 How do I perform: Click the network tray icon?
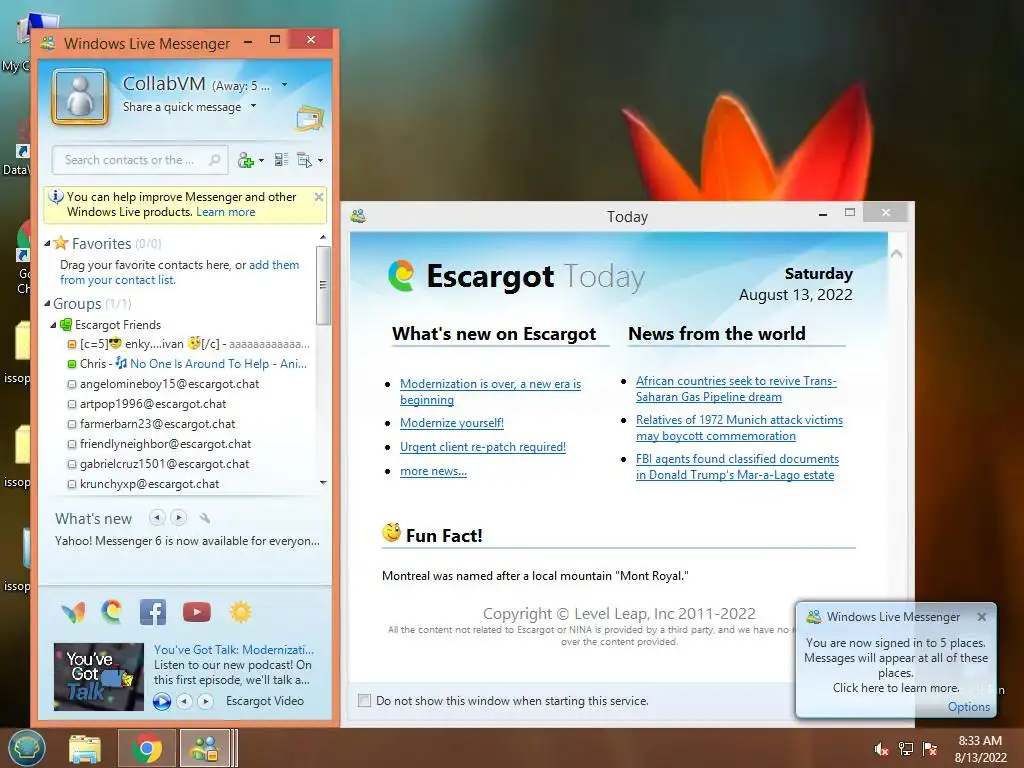coord(906,748)
